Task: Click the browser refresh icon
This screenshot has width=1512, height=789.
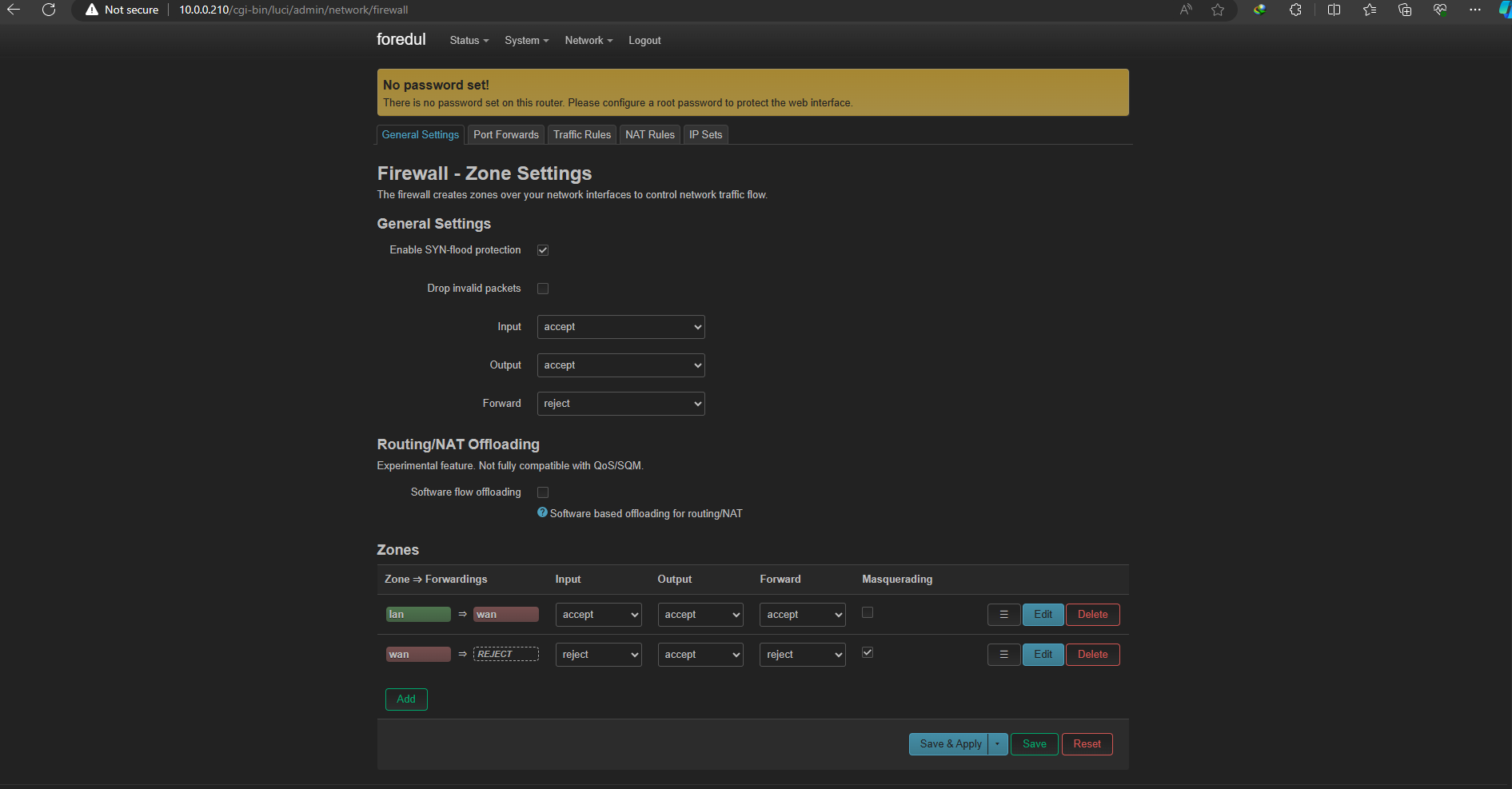Action: click(49, 10)
